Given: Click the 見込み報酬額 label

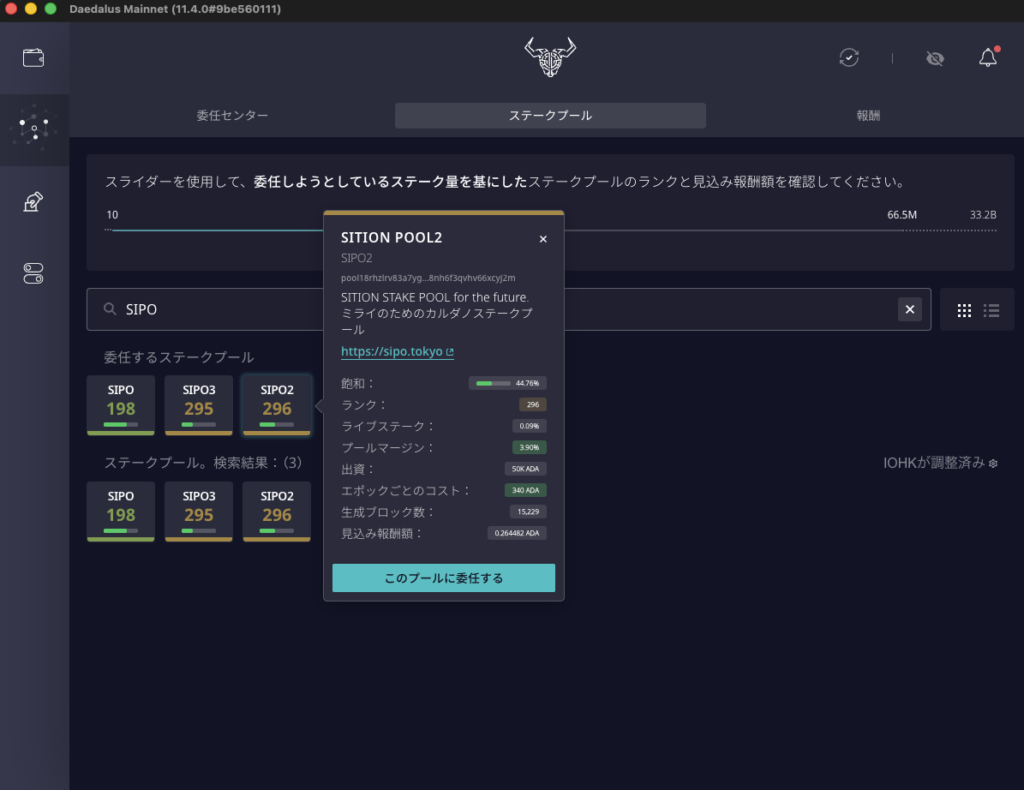Looking at the screenshot, I should click(381, 533).
